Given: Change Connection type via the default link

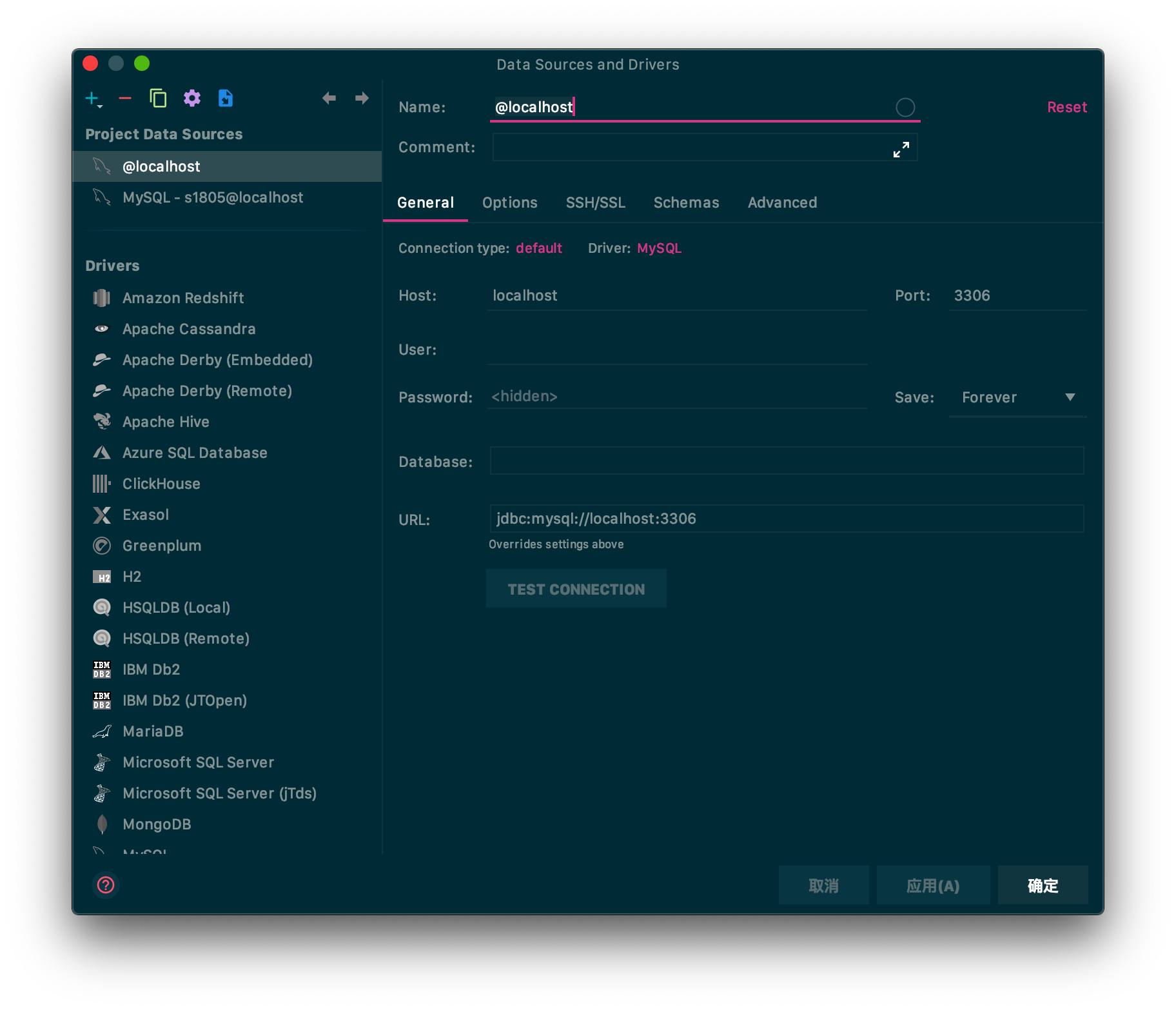Looking at the screenshot, I should (539, 248).
